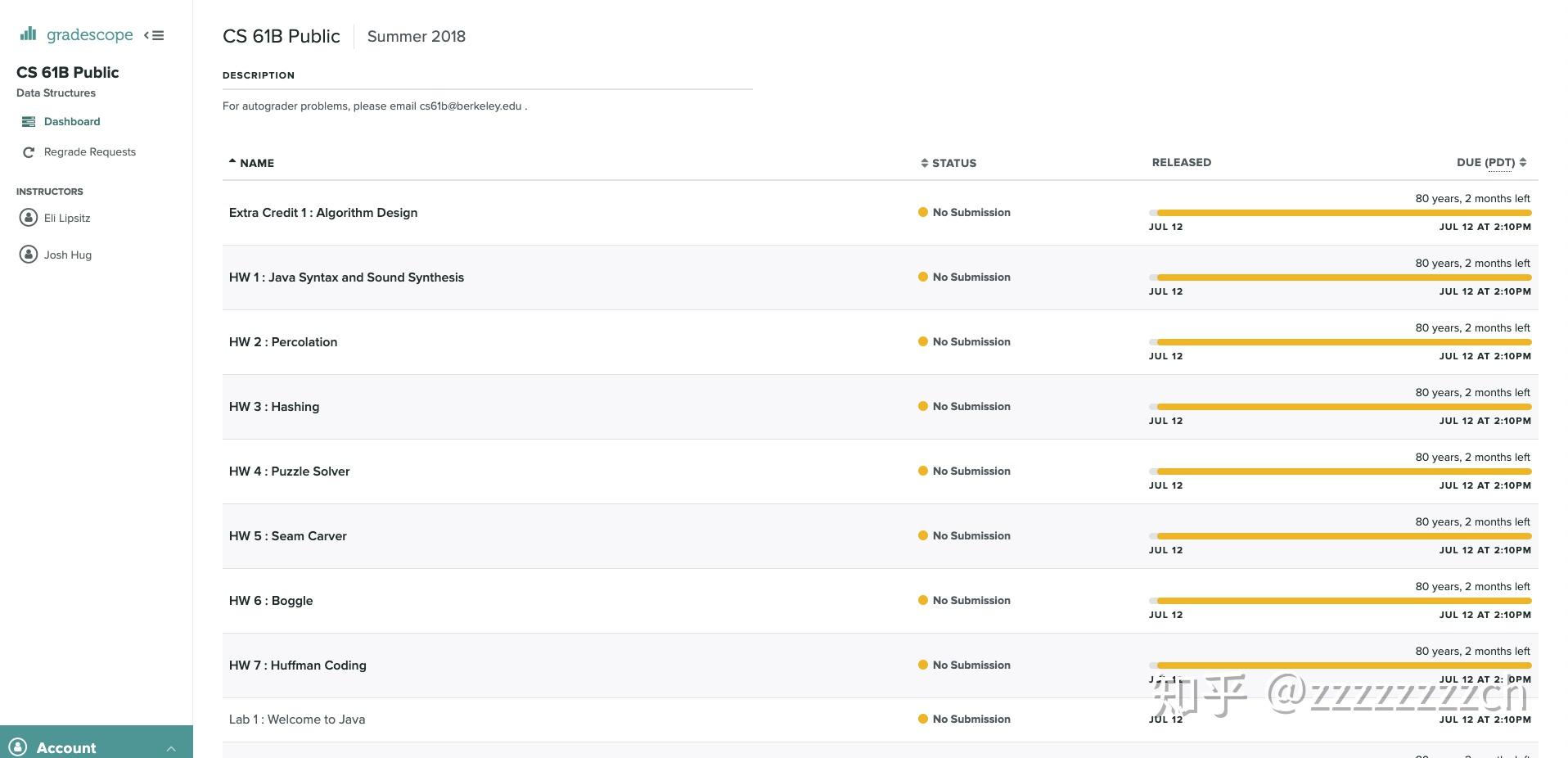Sort assignments by Due date column
The width and height of the screenshot is (1568, 758).
pyautogui.click(x=1491, y=162)
